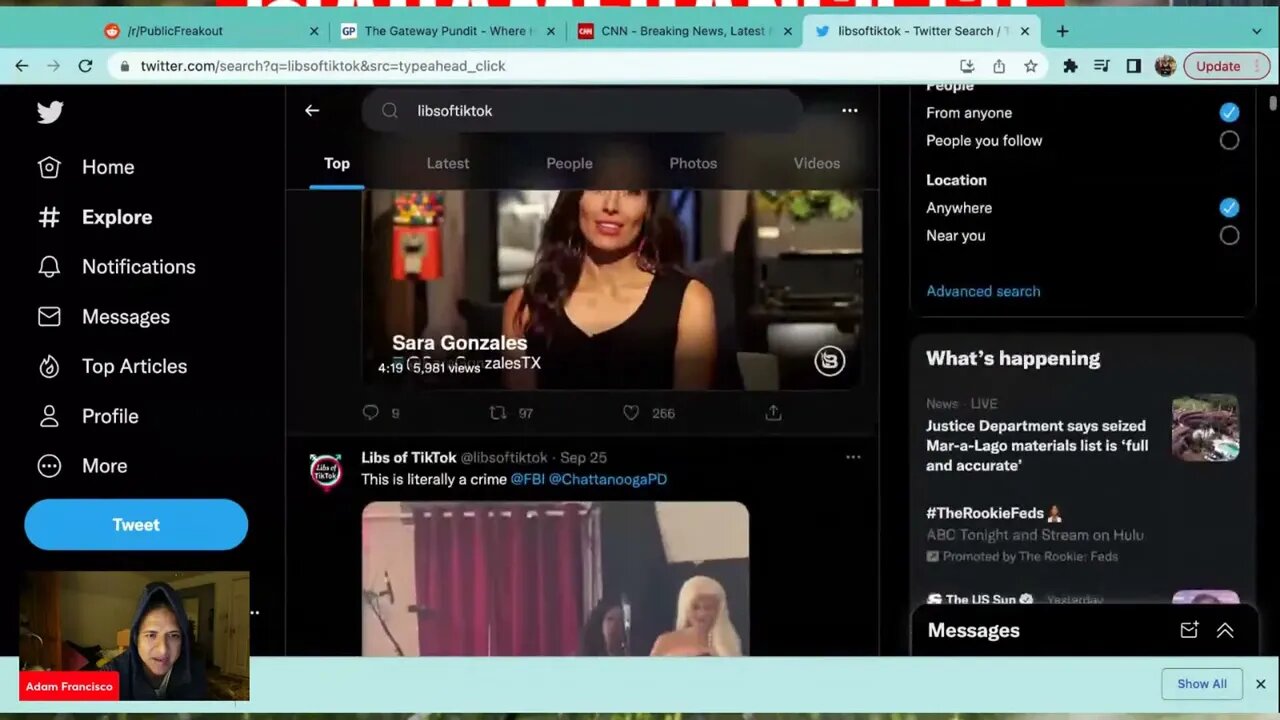The width and height of the screenshot is (1280, 720).
Task: Click the Twitter bird logo
Action: 50,112
